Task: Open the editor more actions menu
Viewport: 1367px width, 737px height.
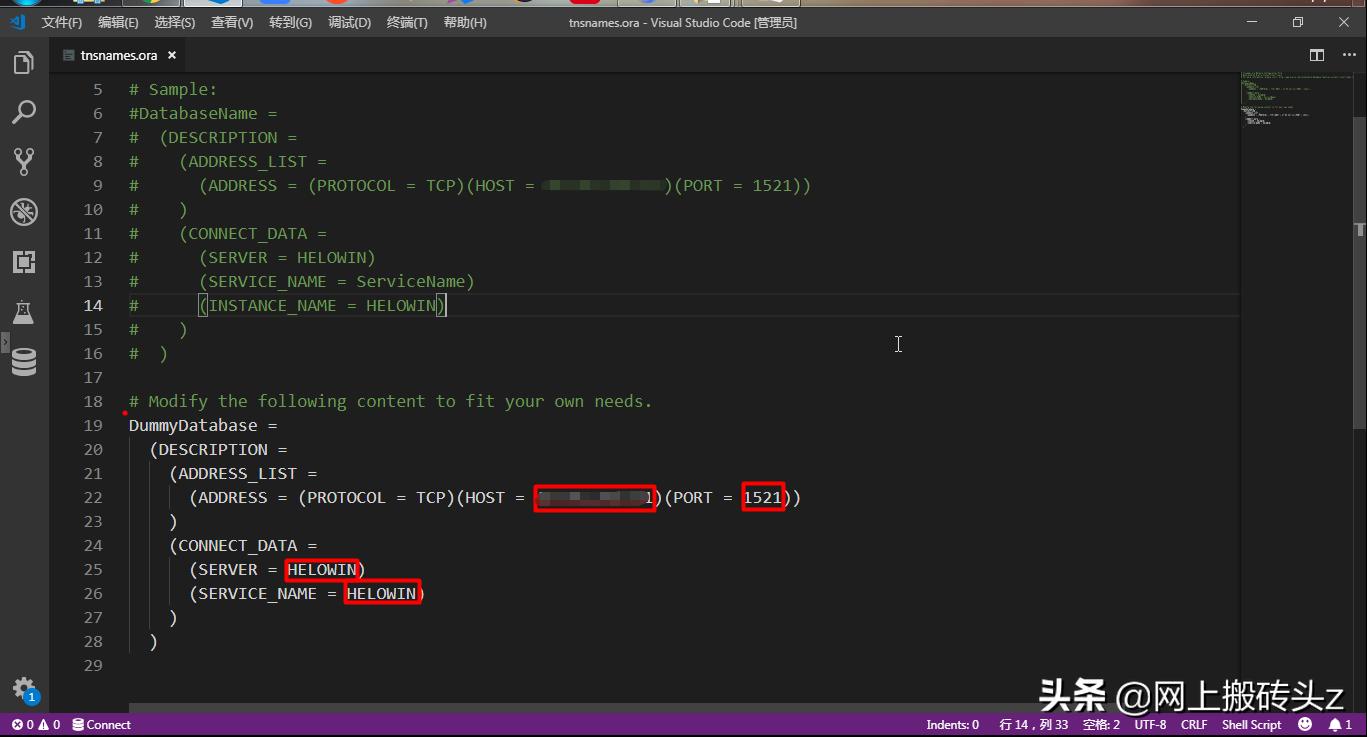Action: pyautogui.click(x=1349, y=55)
